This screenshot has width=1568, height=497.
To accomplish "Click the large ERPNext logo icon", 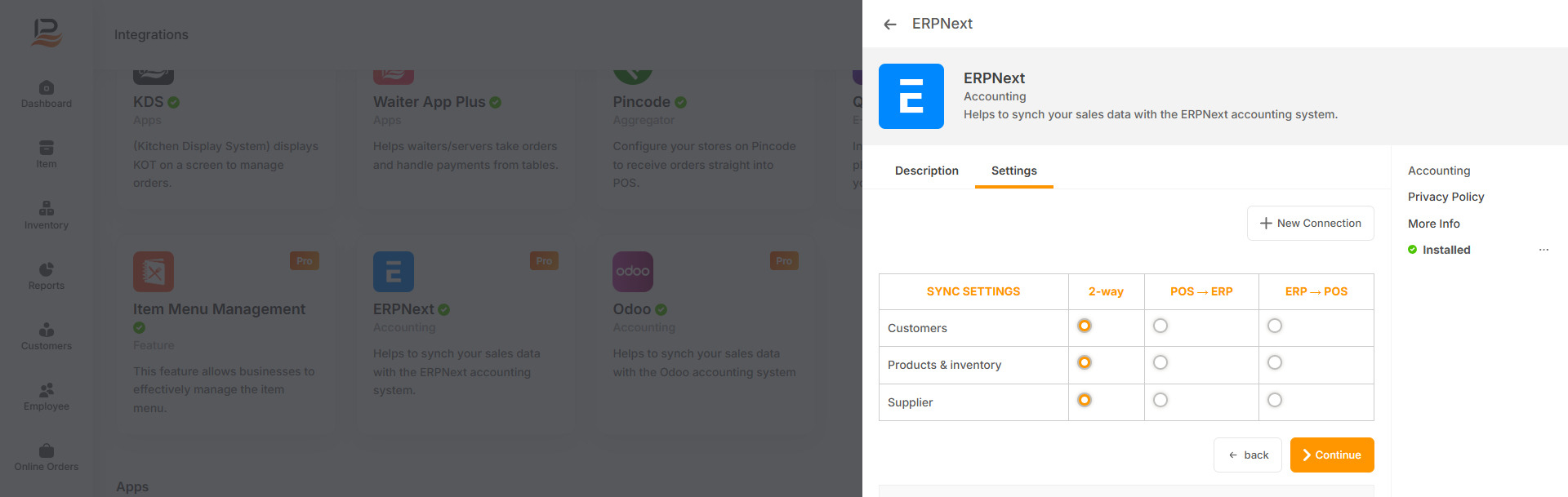I will tap(911, 96).
